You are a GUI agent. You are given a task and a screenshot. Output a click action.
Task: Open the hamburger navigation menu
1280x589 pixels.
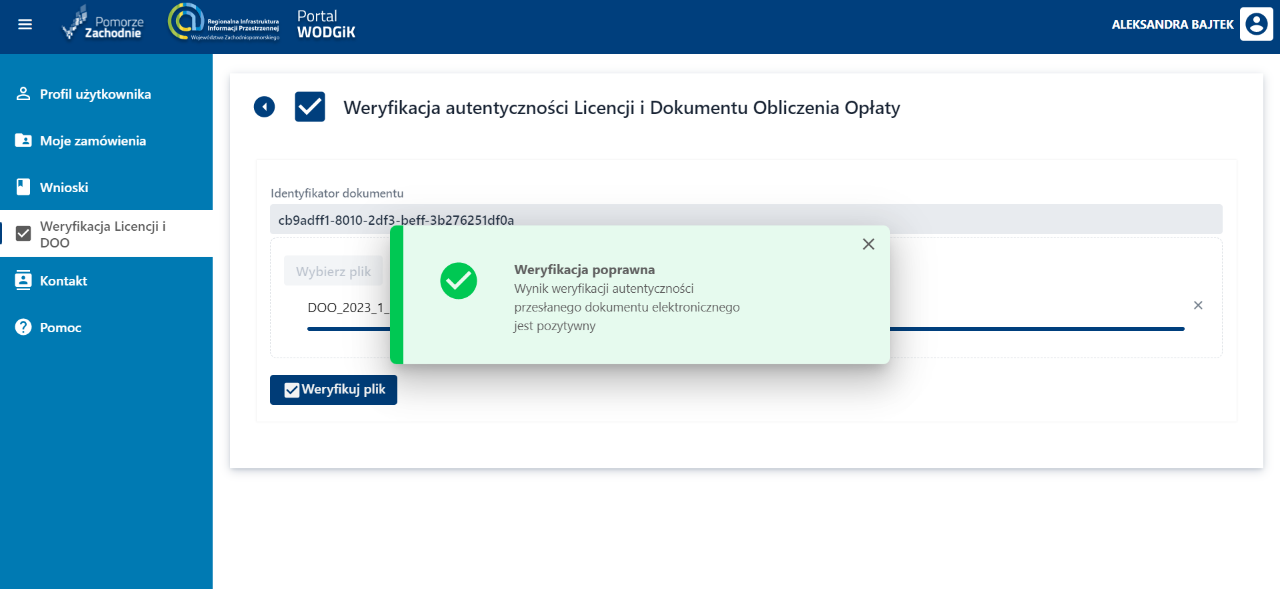24,24
